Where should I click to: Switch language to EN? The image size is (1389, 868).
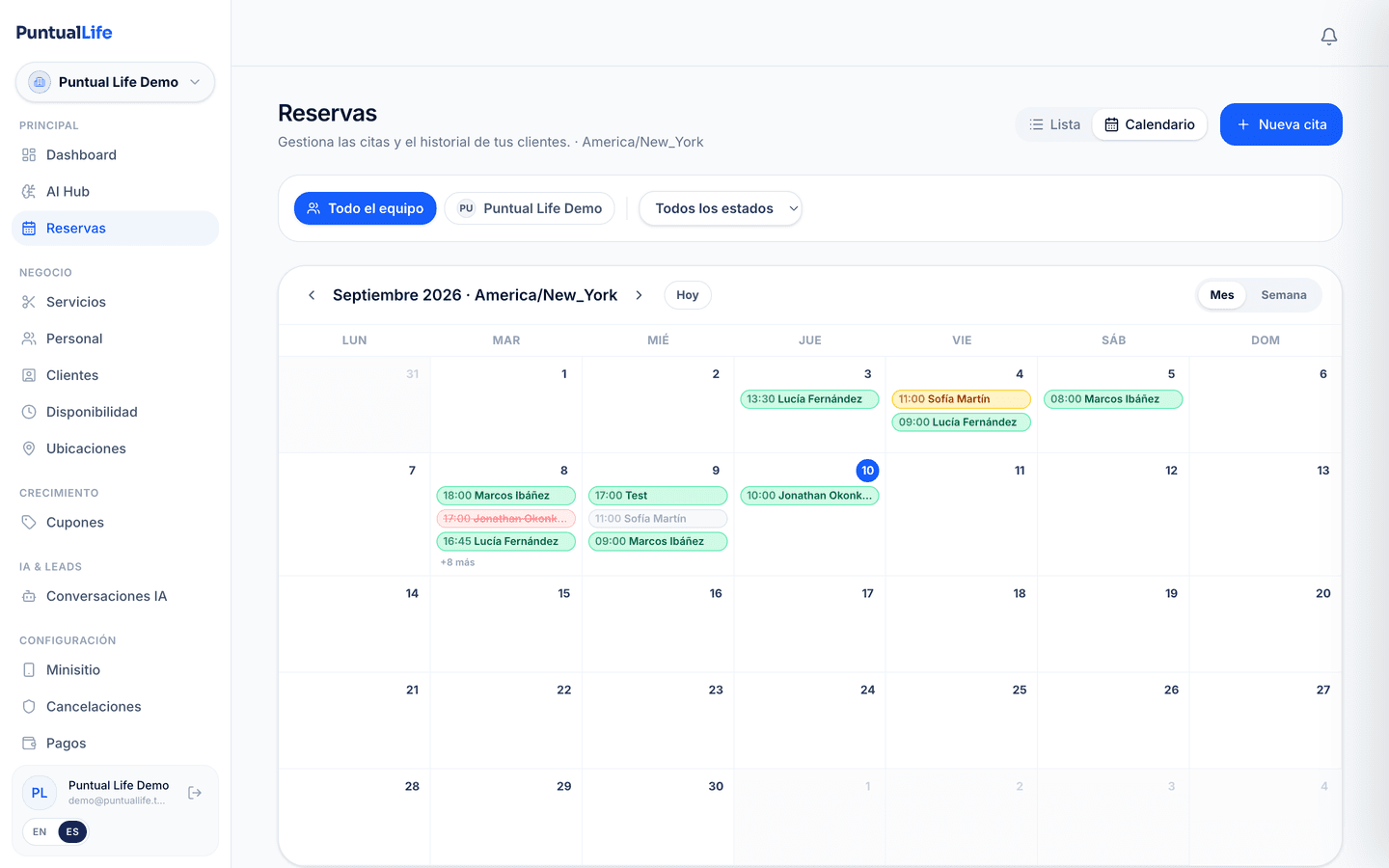[40, 832]
